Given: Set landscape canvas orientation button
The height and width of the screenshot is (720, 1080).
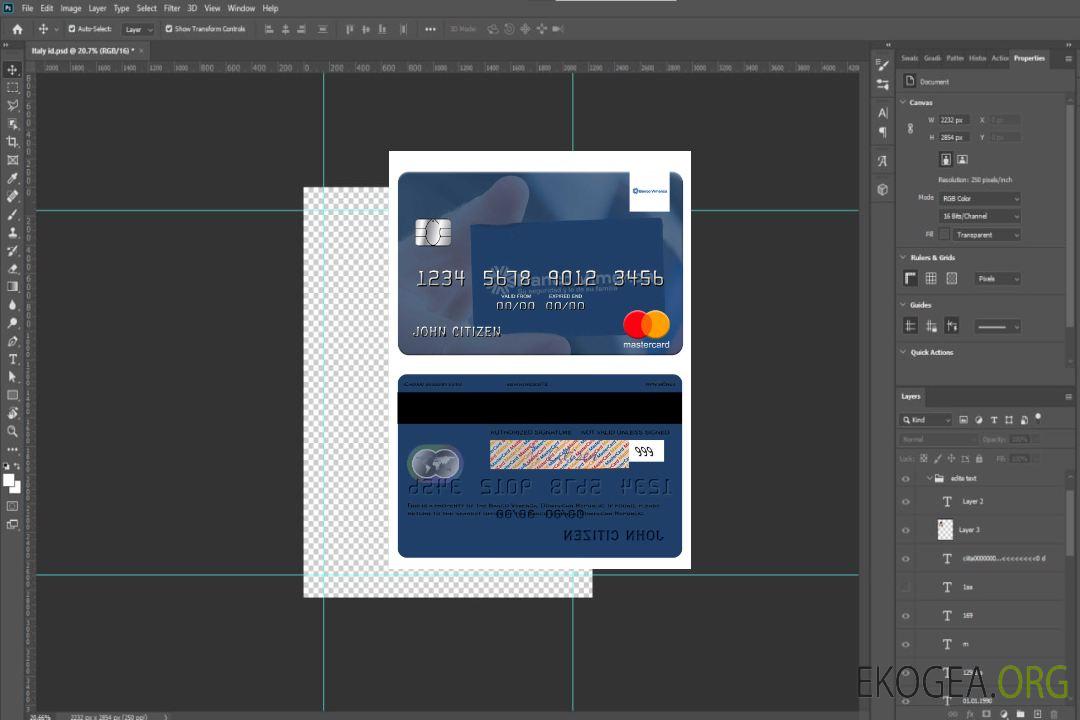Looking at the screenshot, I should (962, 159).
